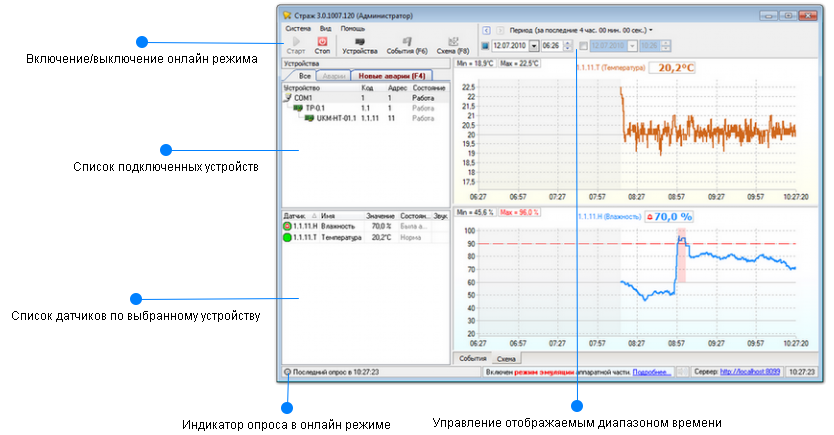Click the UKM-HT-01.1 device board icon
Viewport: 834px width, 435px height.
tap(309, 118)
